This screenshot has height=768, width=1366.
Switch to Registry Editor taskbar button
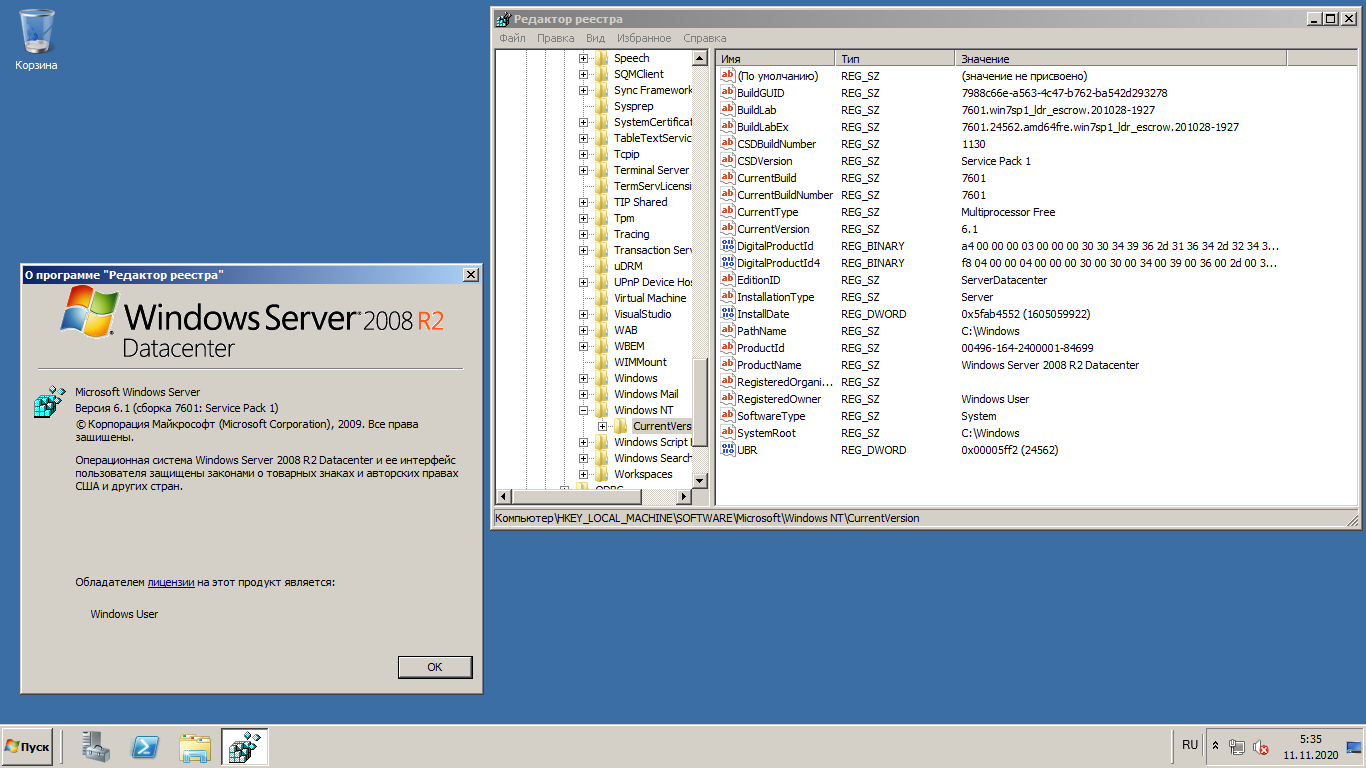[x=244, y=747]
